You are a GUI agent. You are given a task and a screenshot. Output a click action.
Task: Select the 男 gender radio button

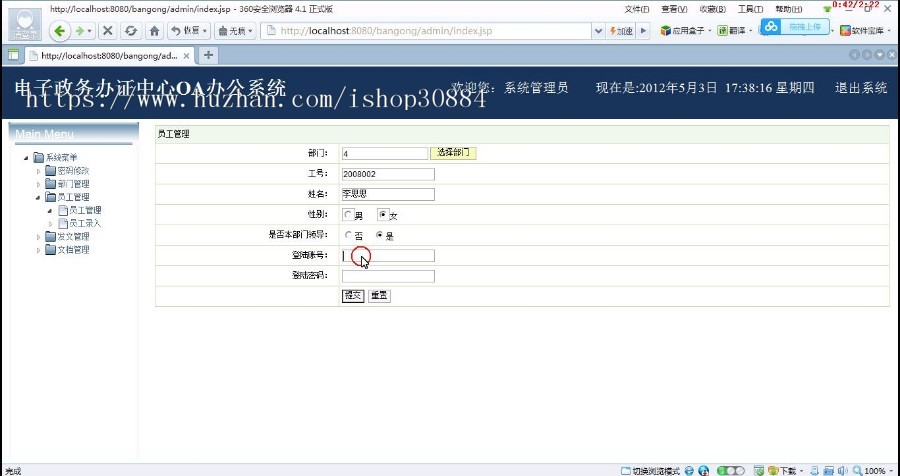(348, 215)
